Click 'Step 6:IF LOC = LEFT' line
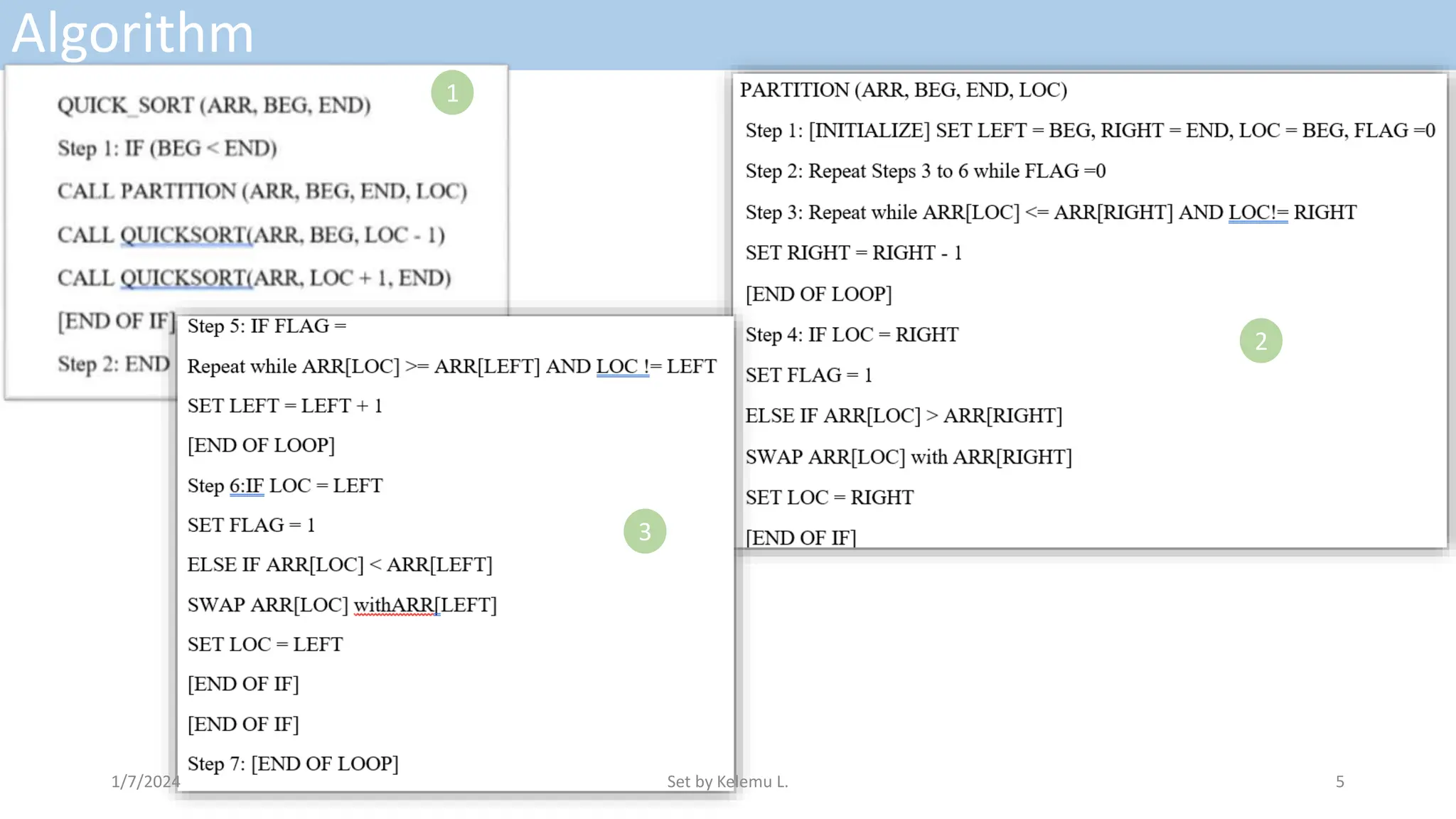Viewport: 1456px width, 819px height. [285, 485]
